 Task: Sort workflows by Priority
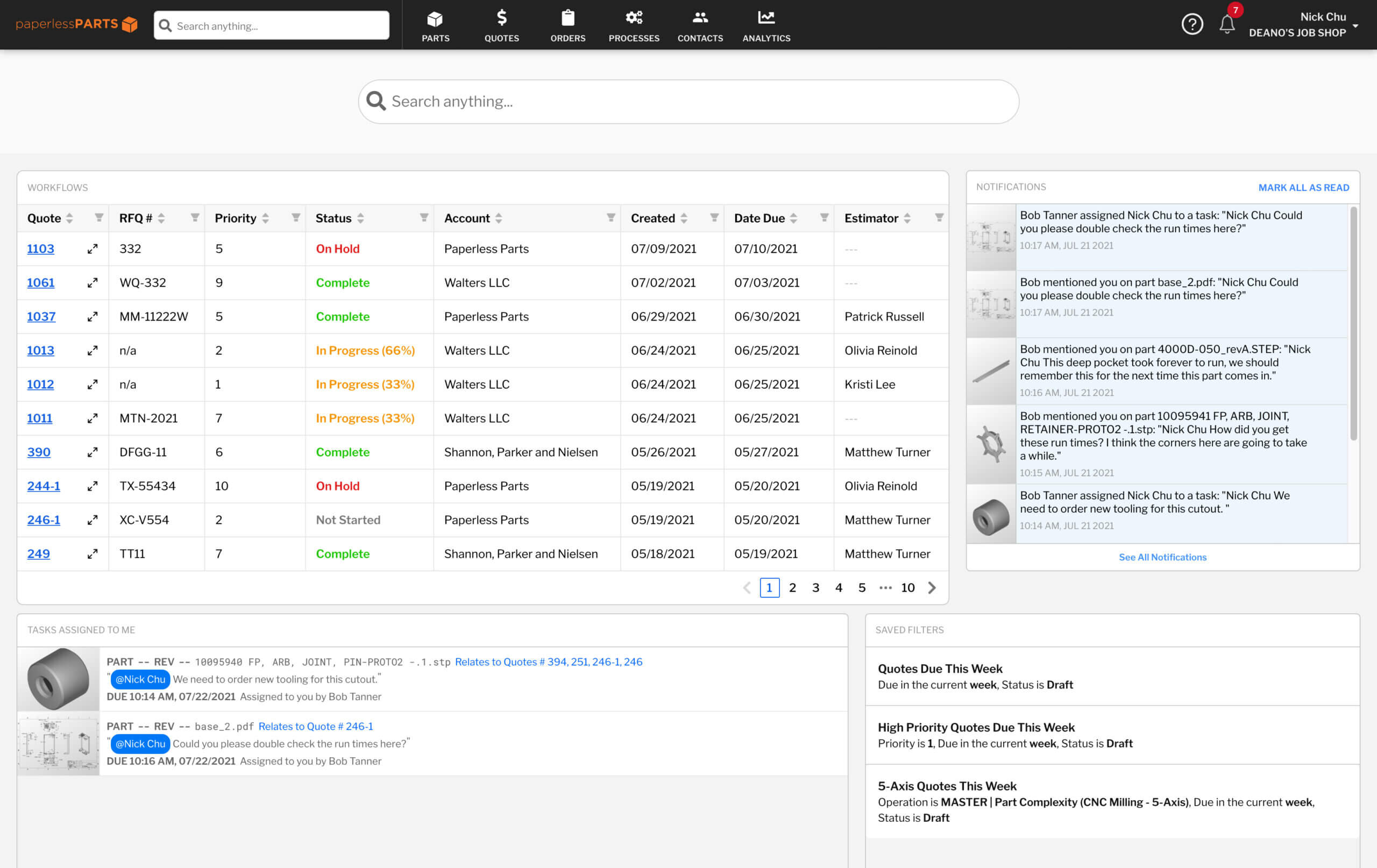click(x=265, y=218)
